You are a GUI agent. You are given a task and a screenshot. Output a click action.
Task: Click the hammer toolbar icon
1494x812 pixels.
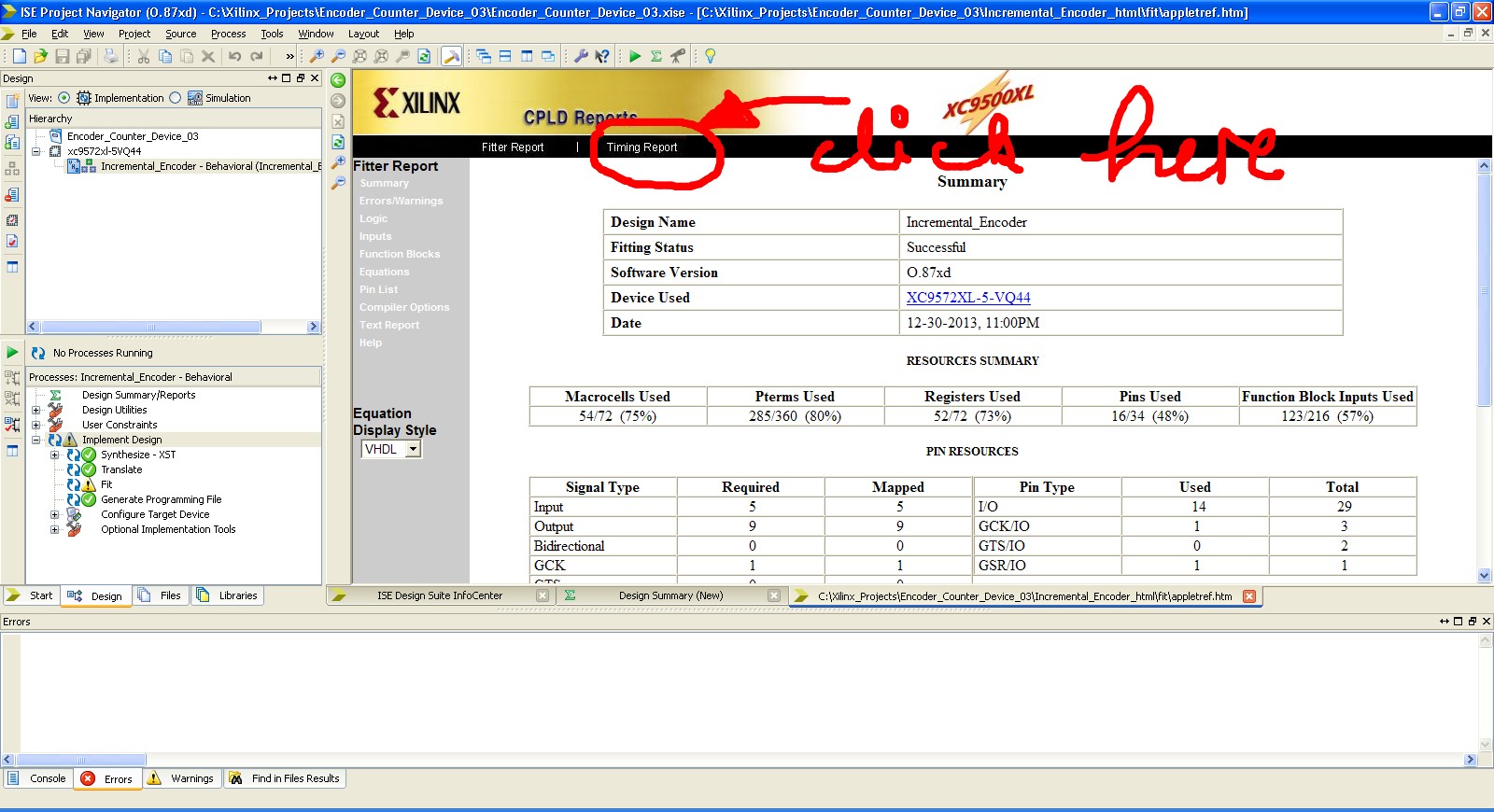(x=451, y=56)
